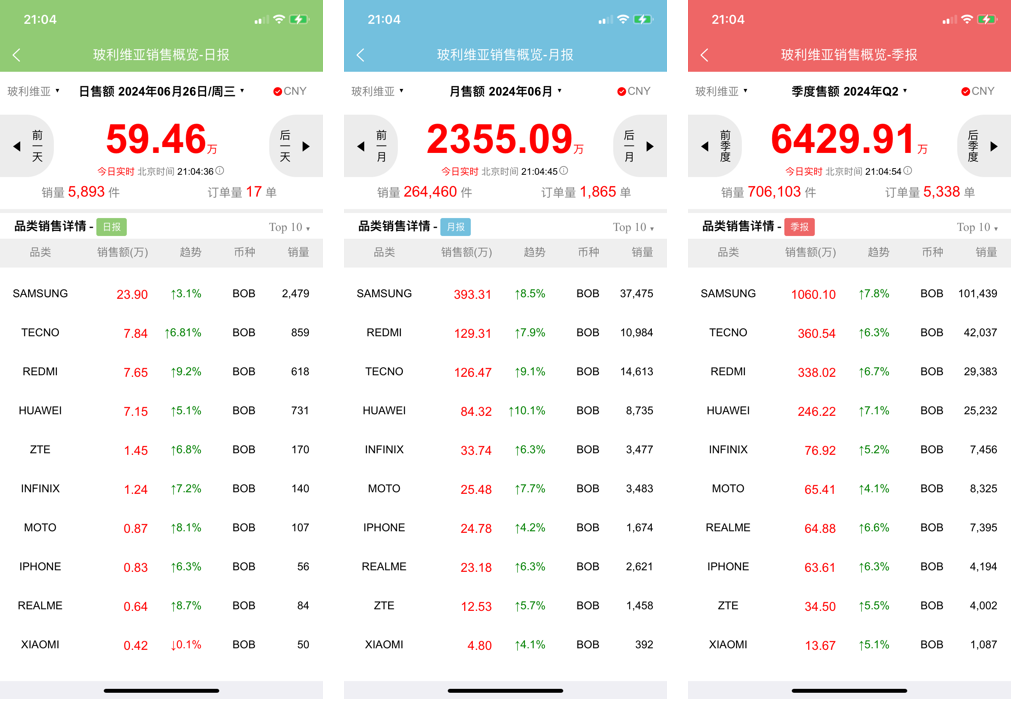Open 玻利维亚 country dropdown in monthly report
Screen dimensions: 1011x701
377,92
